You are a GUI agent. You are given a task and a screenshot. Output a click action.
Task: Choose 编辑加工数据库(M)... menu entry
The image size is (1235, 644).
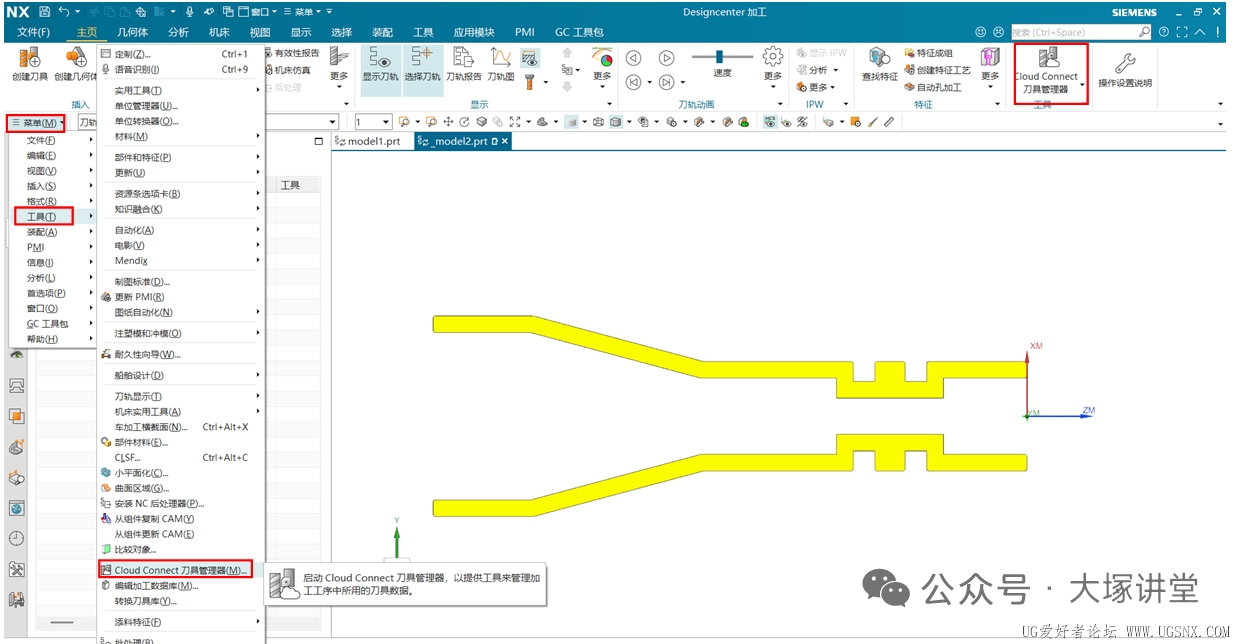tap(156, 585)
